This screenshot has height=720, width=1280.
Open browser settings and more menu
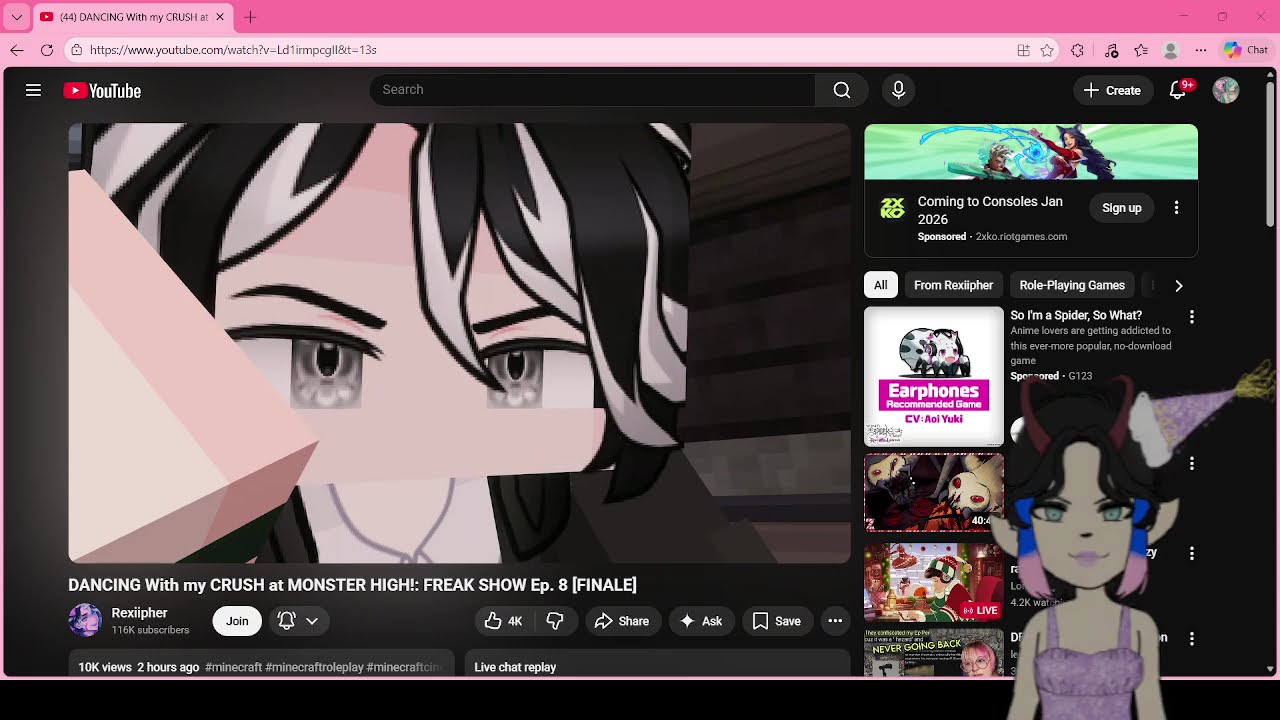click(1201, 50)
